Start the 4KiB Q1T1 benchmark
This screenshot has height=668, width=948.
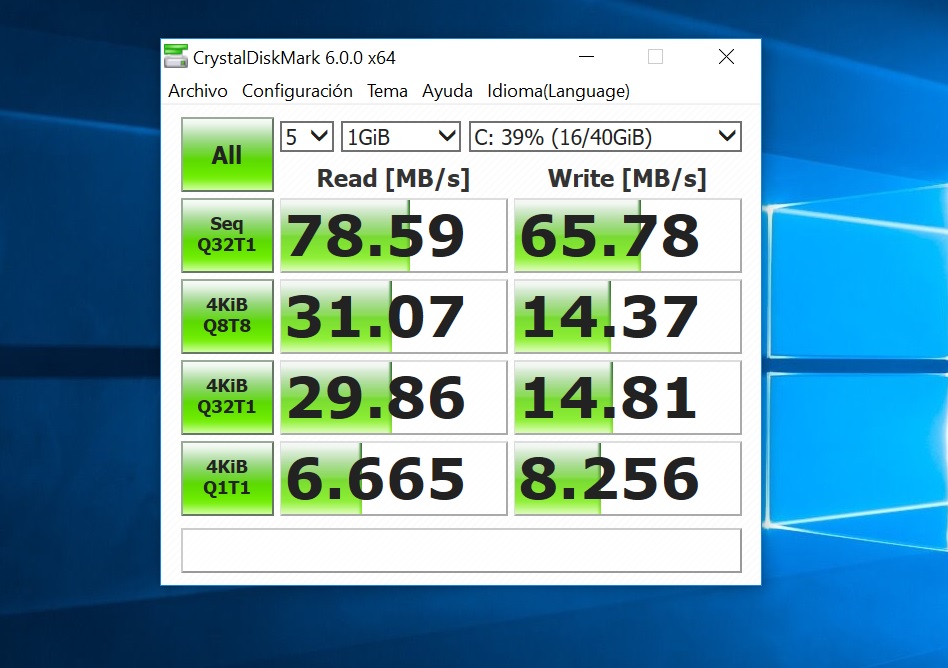click(227, 478)
